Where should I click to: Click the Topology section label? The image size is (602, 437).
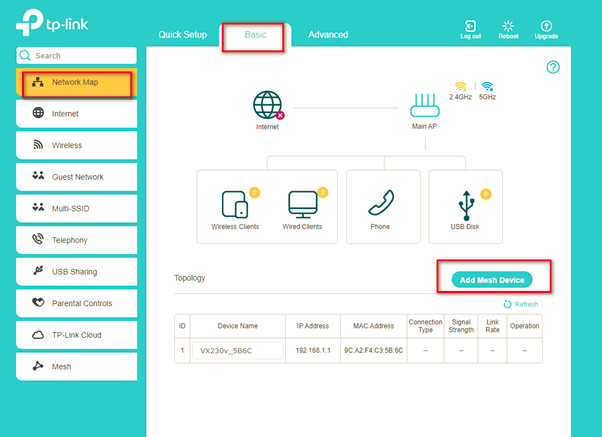click(x=190, y=278)
